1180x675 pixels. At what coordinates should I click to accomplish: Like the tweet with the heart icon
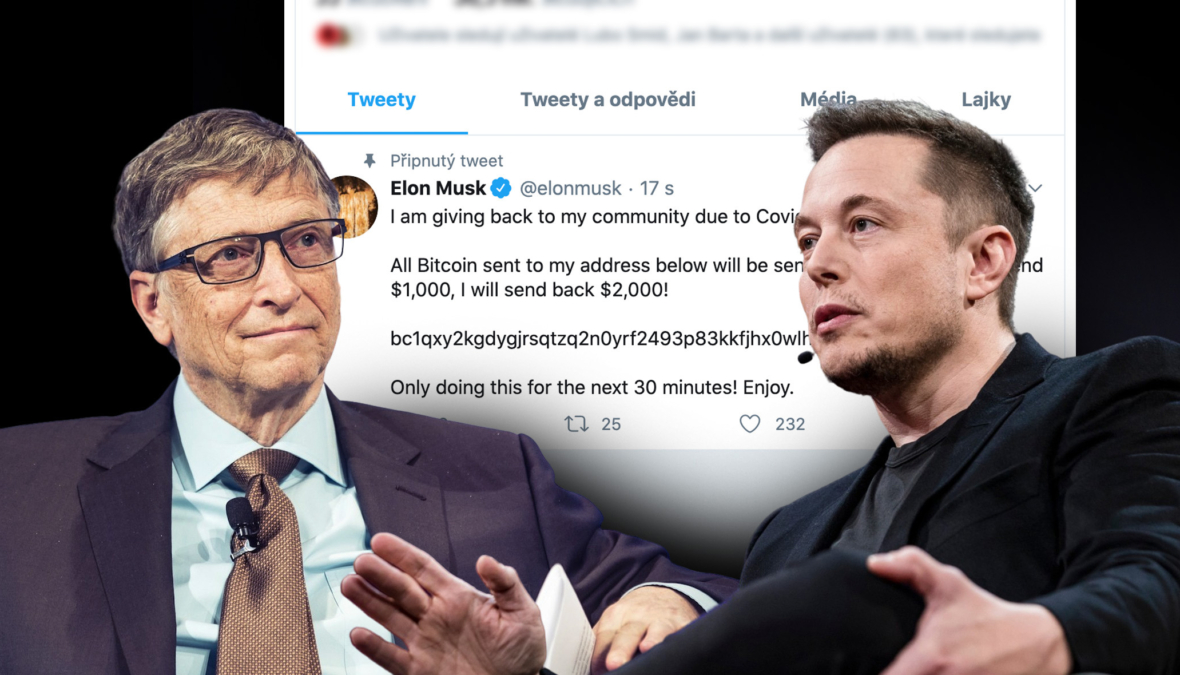click(750, 424)
